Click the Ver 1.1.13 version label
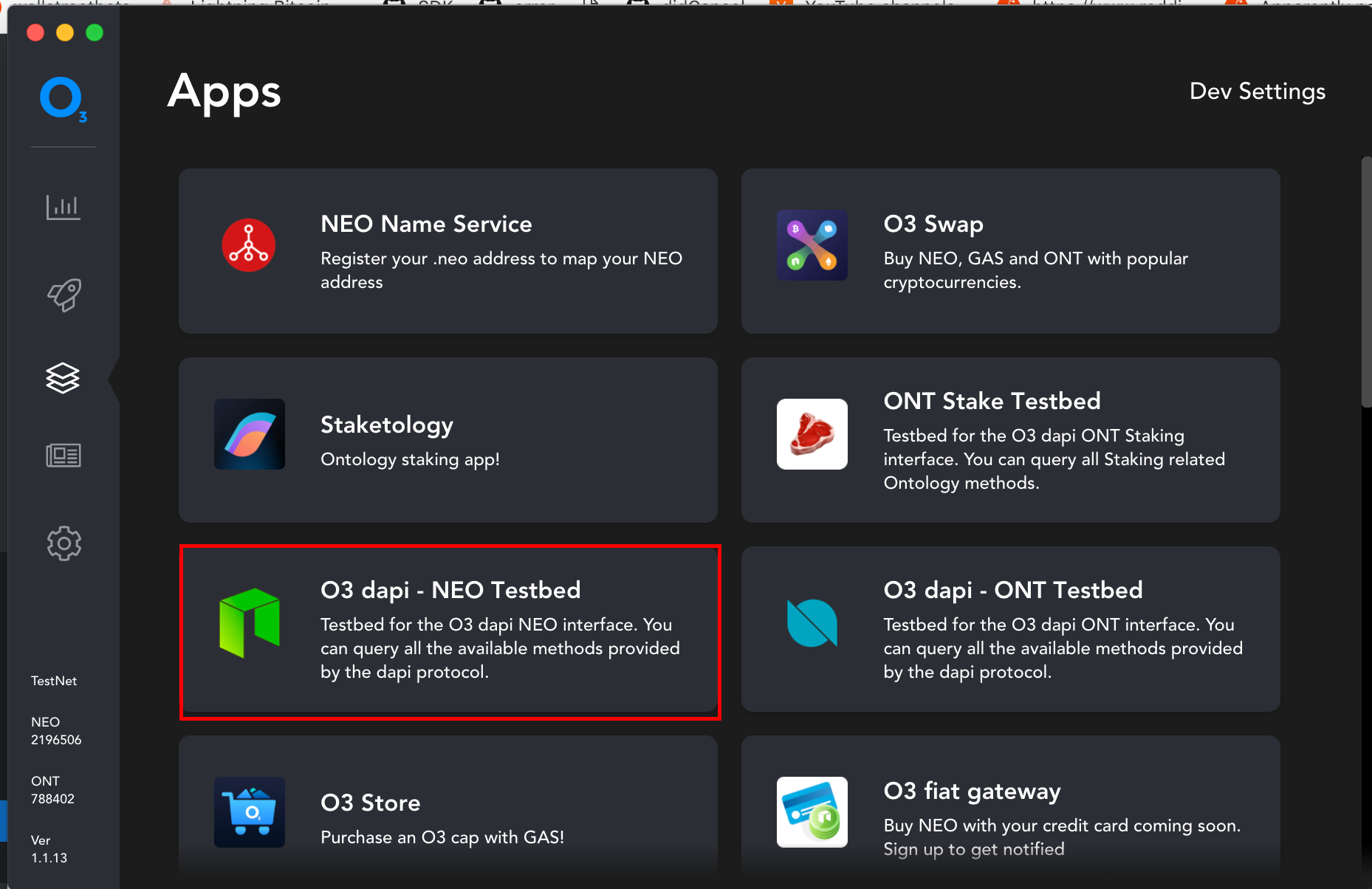 pos(49,849)
